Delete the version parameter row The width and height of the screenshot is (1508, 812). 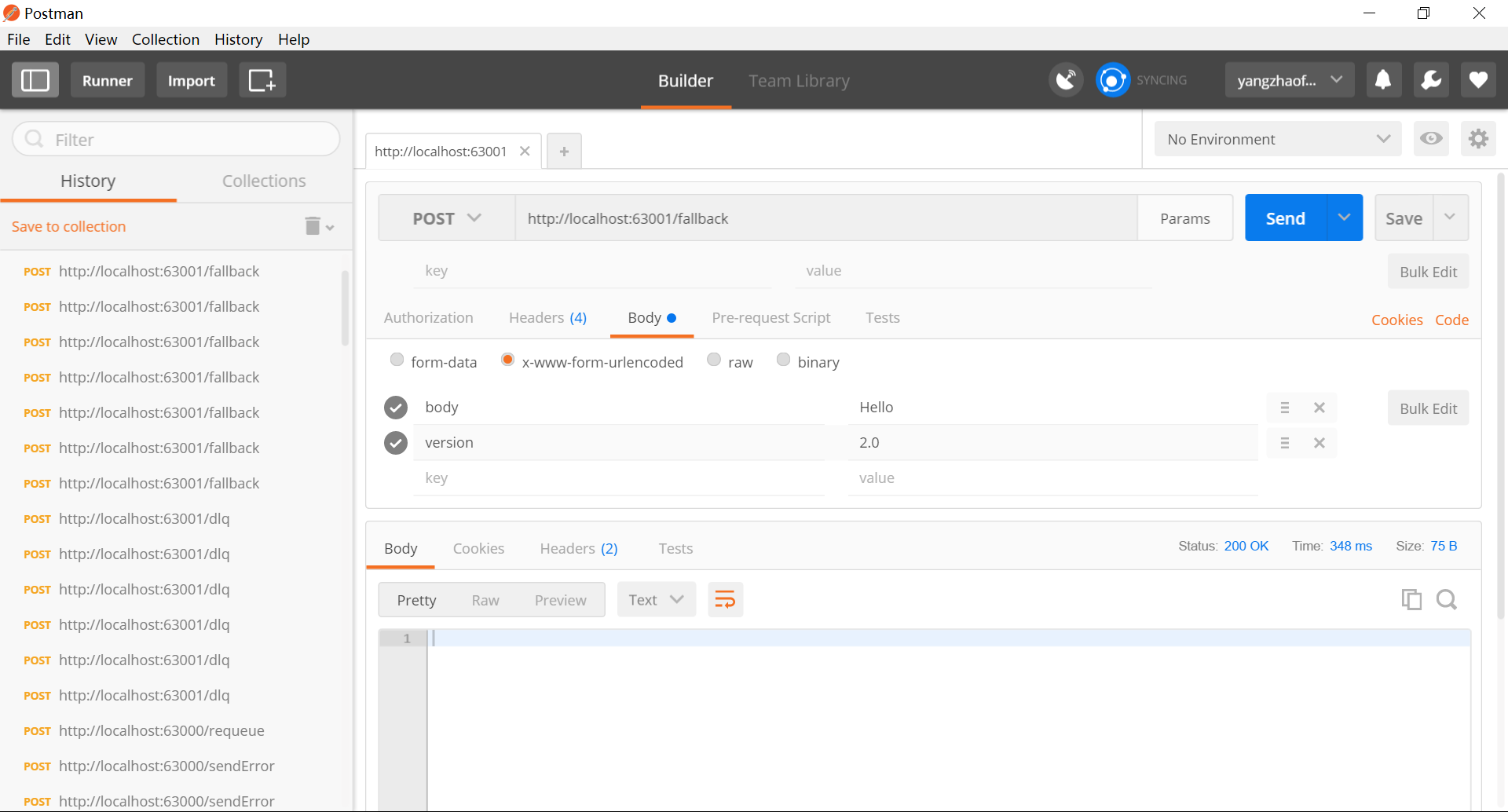(1319, 443)
